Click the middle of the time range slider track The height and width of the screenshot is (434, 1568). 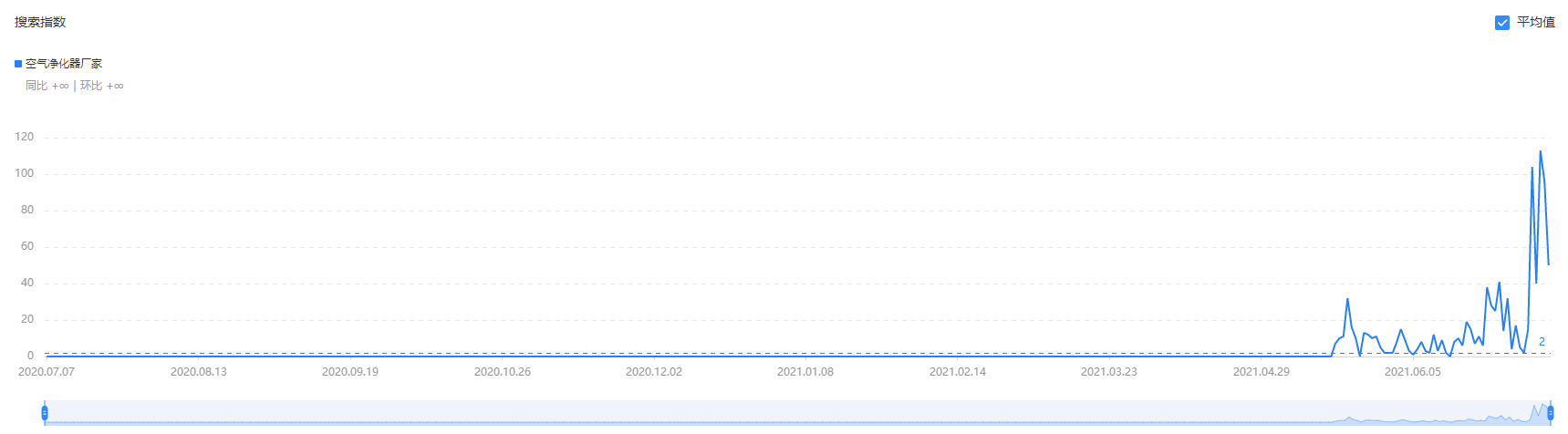tap(797, 413)
